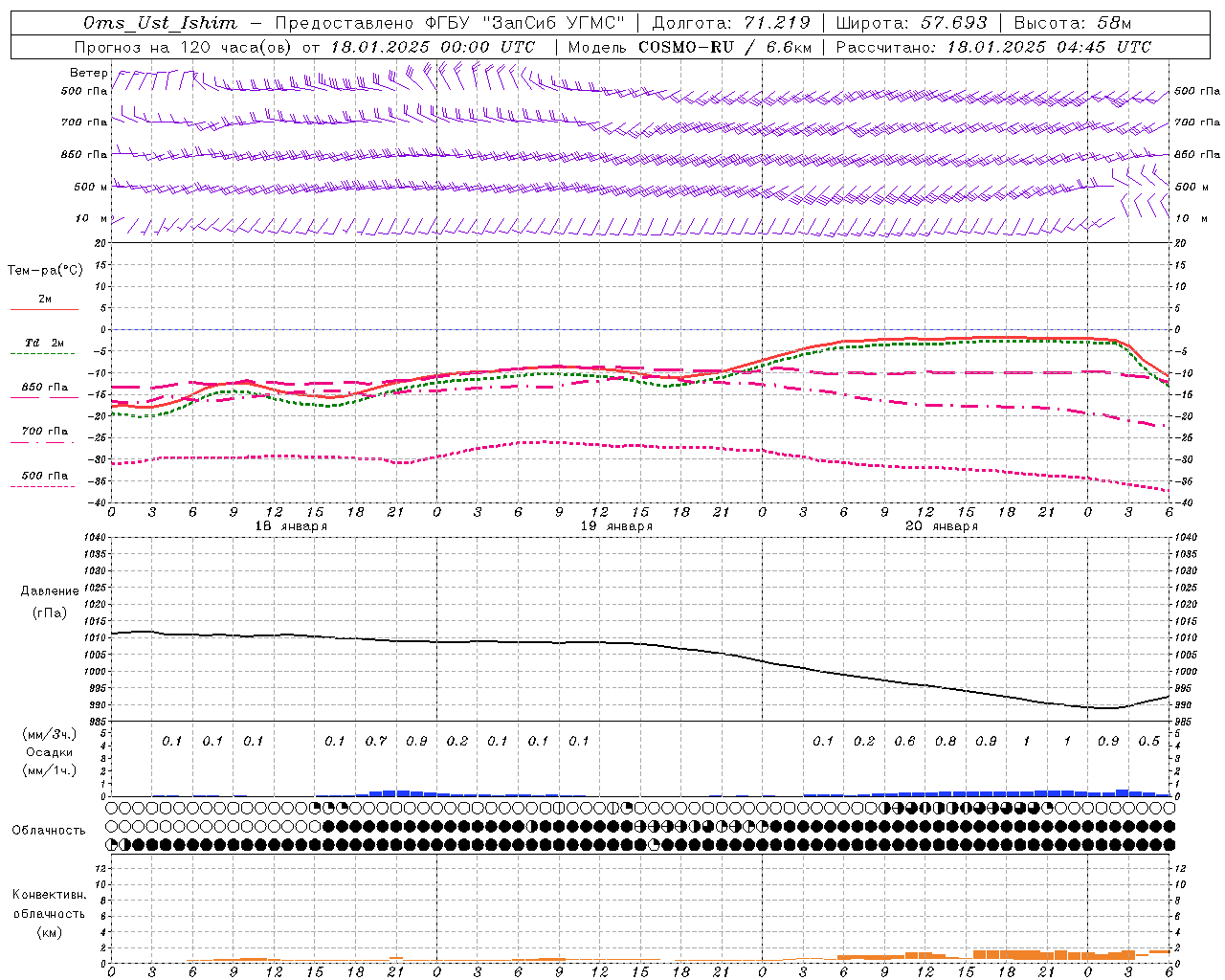The height and width of the screenshot is (980, 1225).
Task: Click the 19 января date label
Action: click(616, 526)
